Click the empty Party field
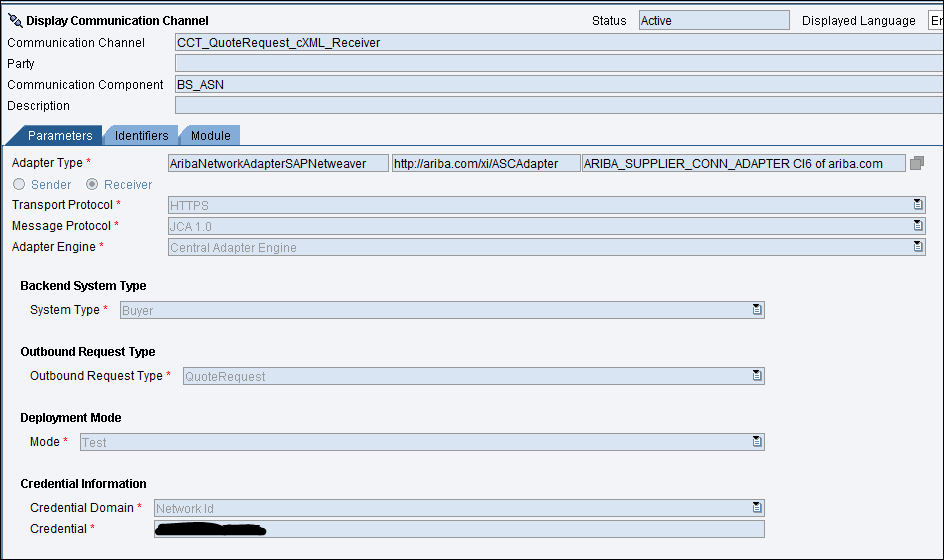The height and width of the screenshot is (560, 944). pos(559,63)
